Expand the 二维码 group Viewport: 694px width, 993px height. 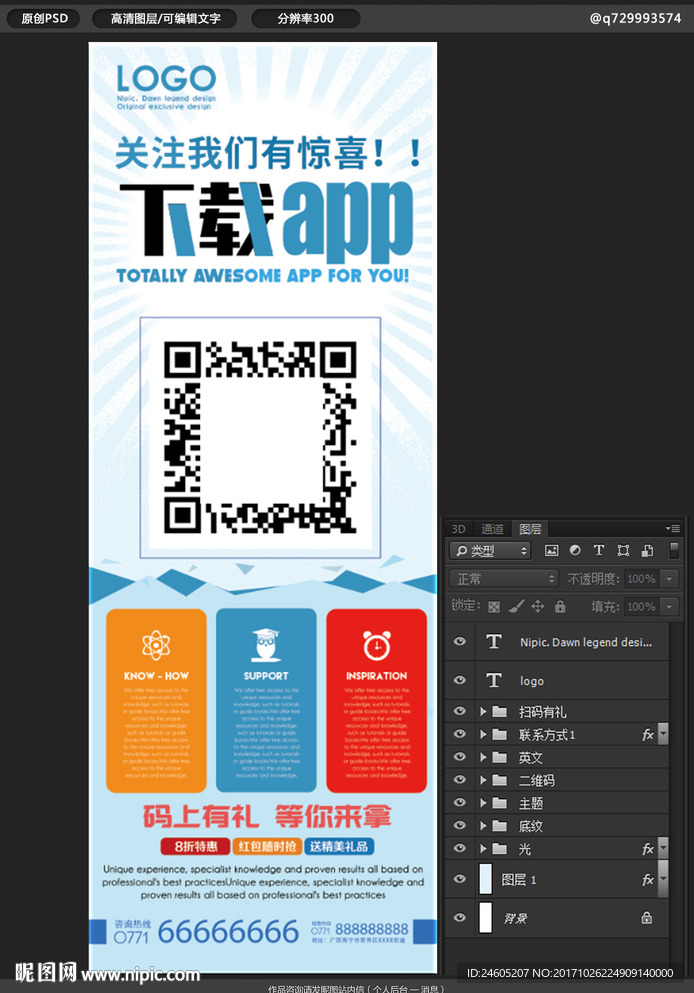point(483,780)
